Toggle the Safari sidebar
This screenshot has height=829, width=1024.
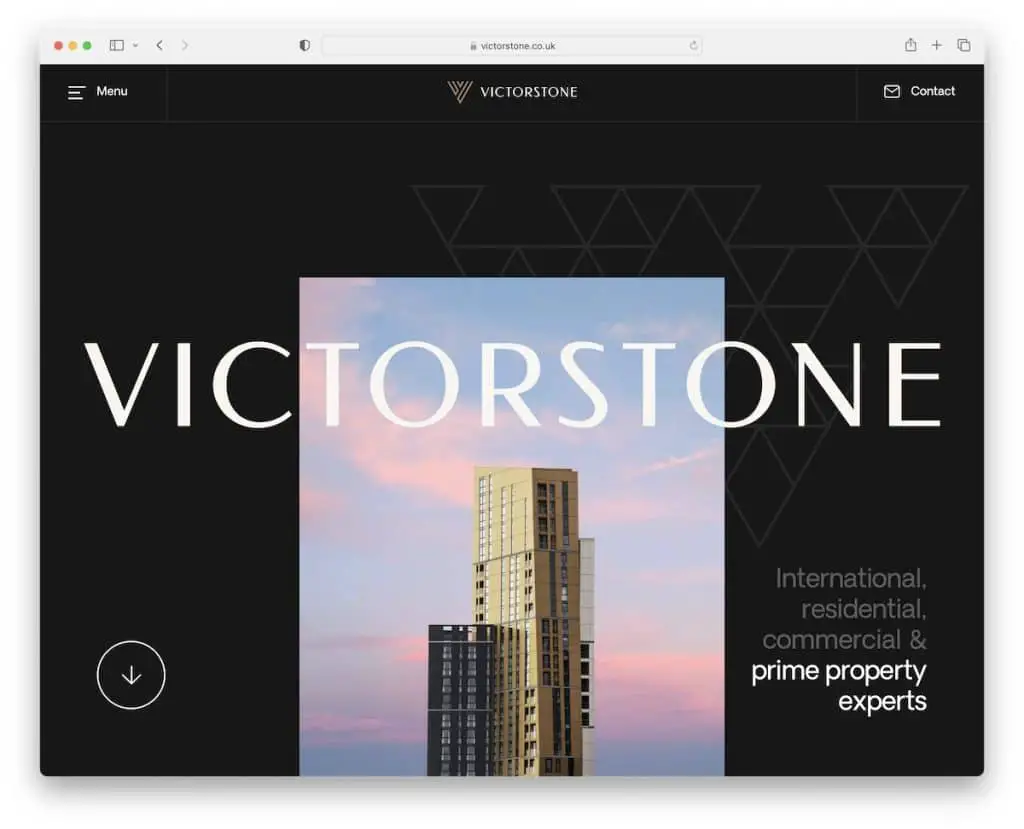(x=117, y=45)
